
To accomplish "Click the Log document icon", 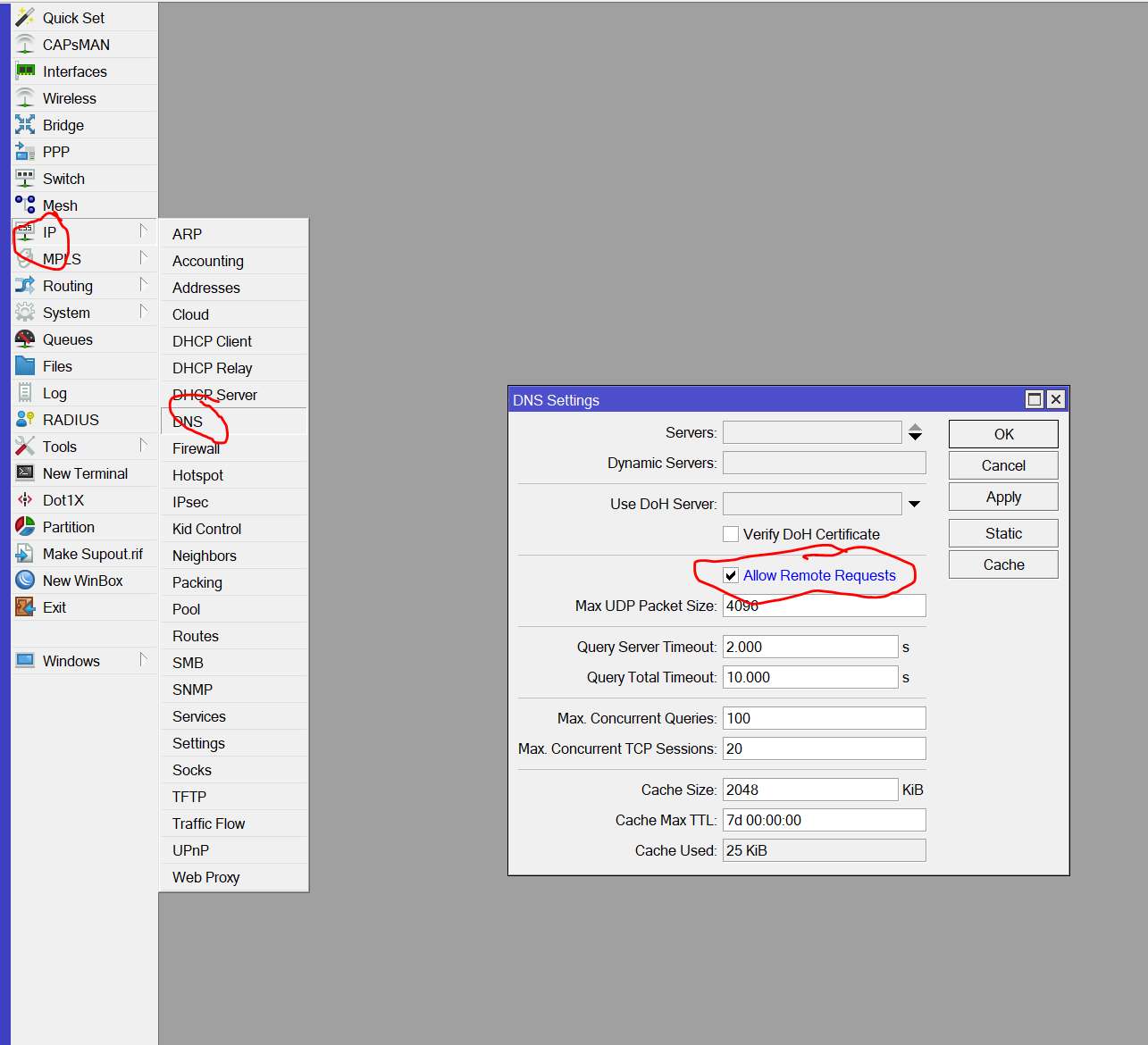I will pyautogui.click(x=25, y=392).
